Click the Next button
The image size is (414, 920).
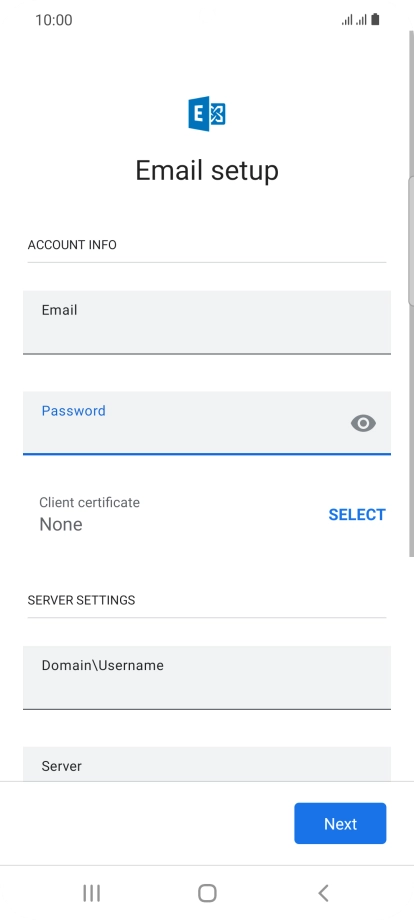[x=340, y=823]
